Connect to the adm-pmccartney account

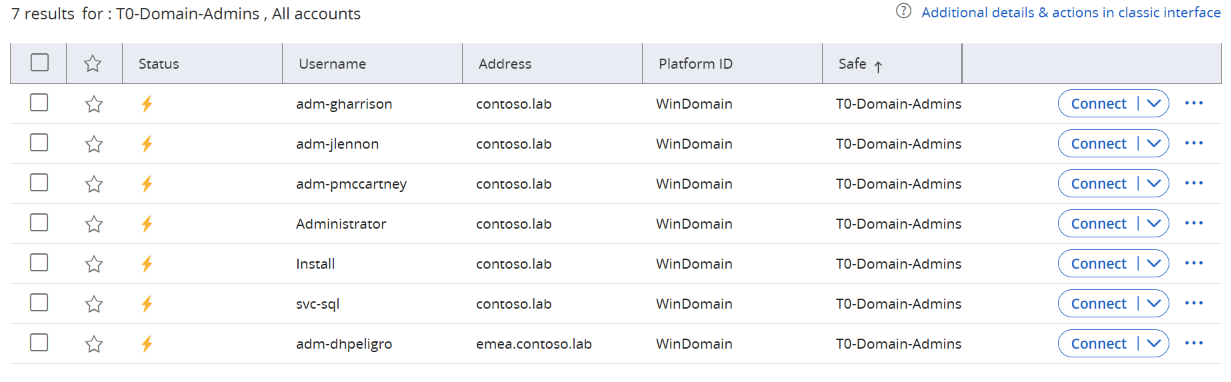(x=1098, y=184)
